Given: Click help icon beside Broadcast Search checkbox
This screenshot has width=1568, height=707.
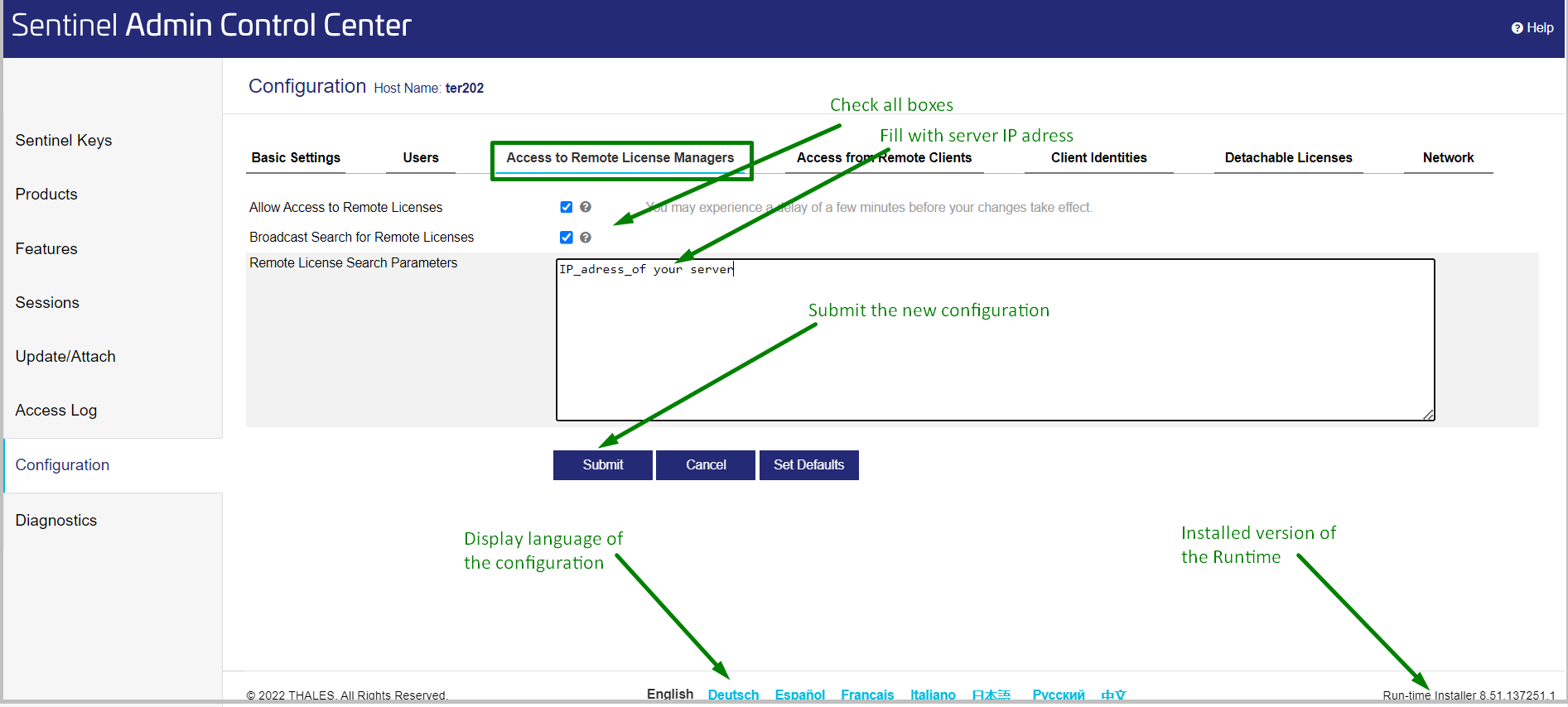Looking at the screenshot, I should [586, 238].
